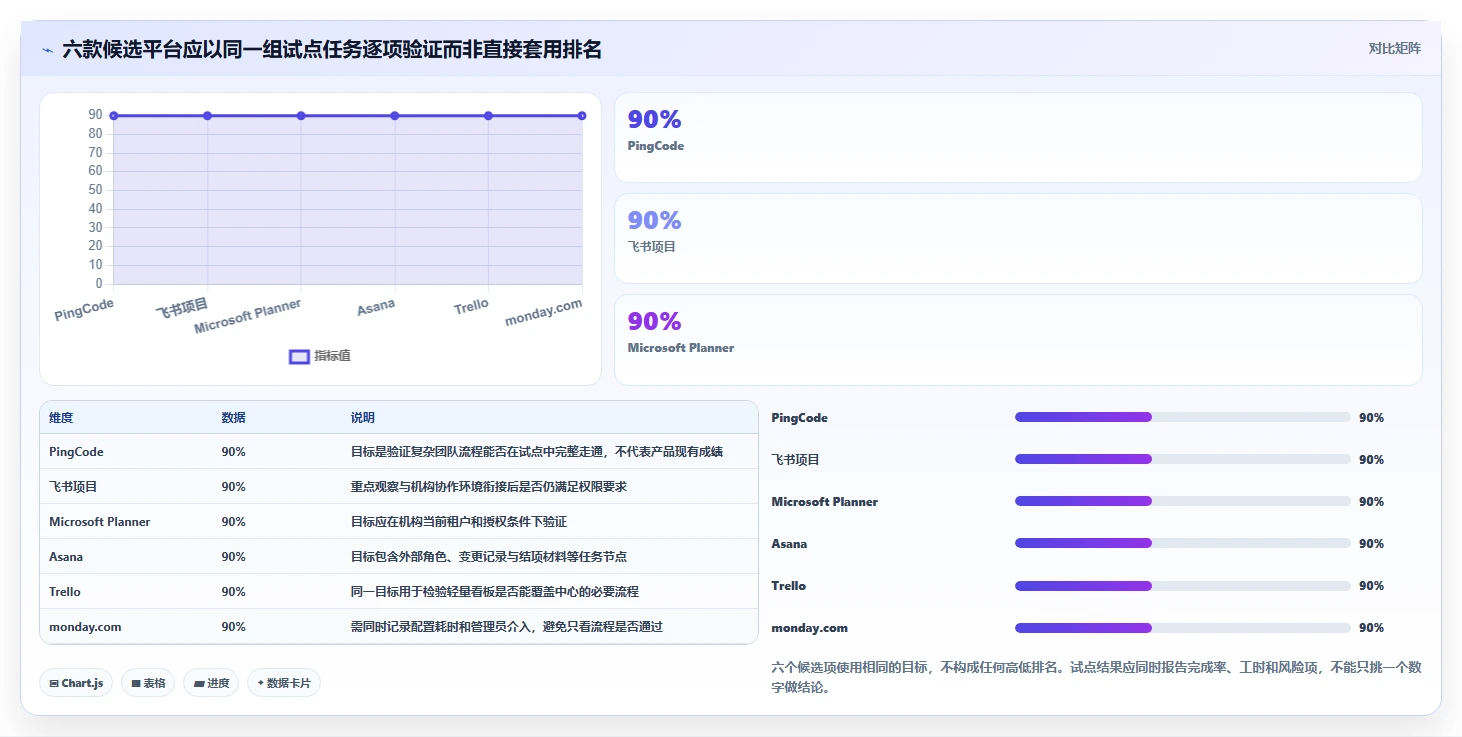This screenshot has height=737, width=1462.
Task: Click the description starting 同一目标用于检验轻量看板
Action: [494, 592]
